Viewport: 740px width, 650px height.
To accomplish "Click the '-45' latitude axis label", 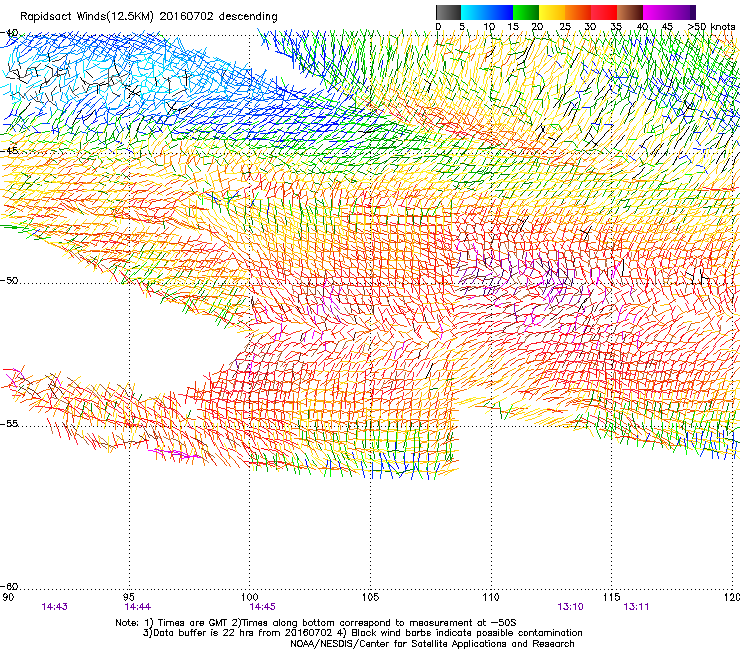I will coord(9,151).
